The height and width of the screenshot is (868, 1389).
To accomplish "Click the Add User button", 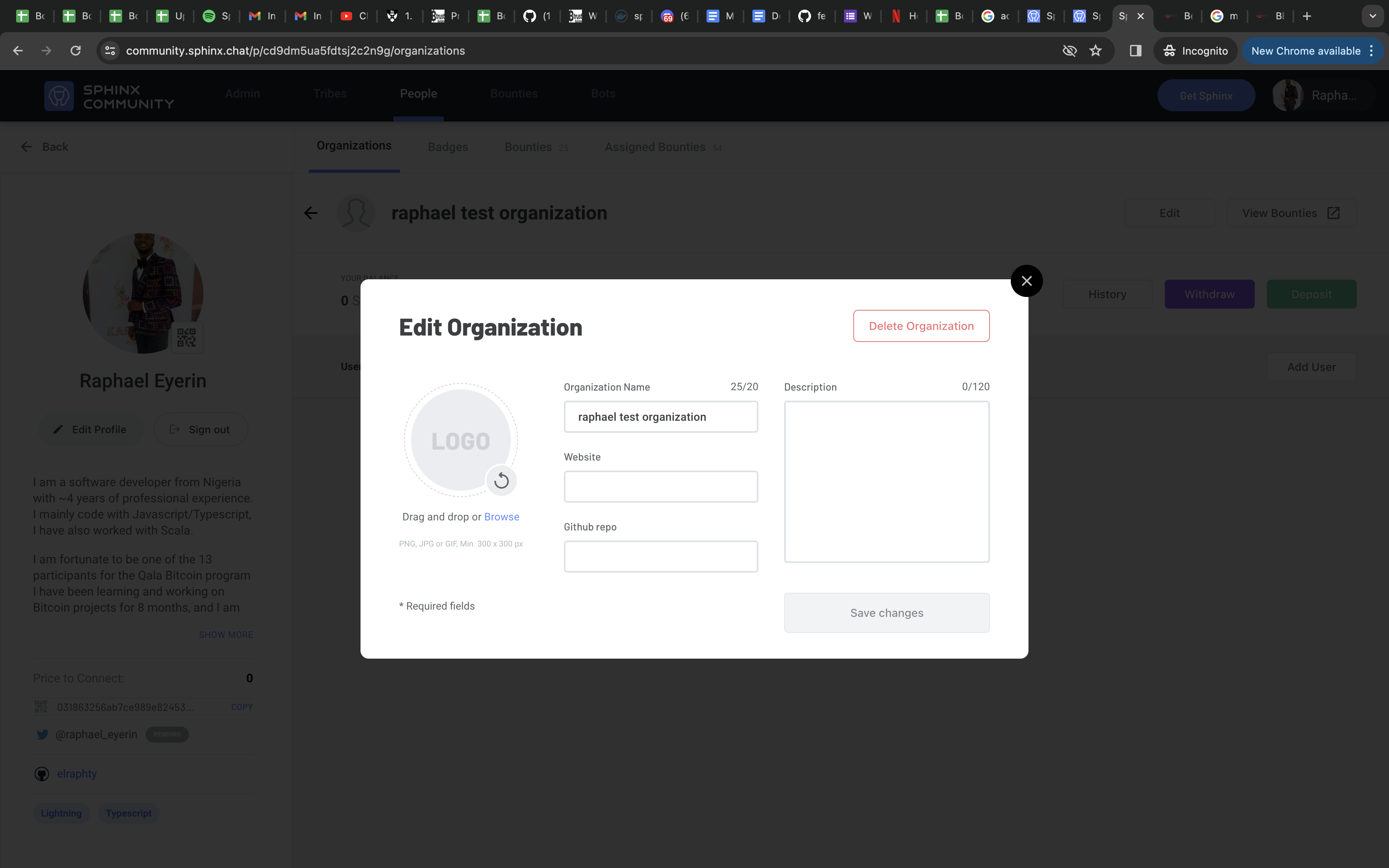I will (1311, 367).
